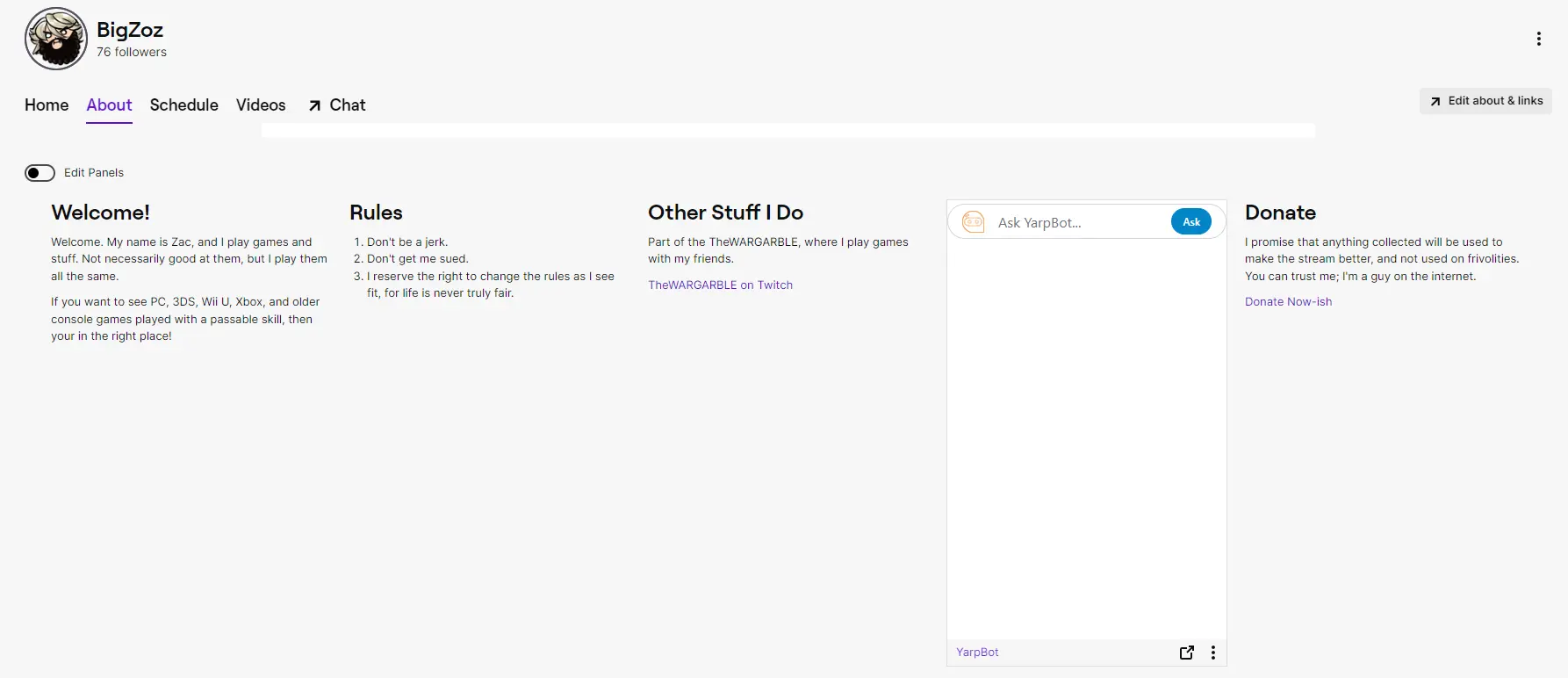Click the Other Stuff I Do heading
Screen dimensions: 1568x678
coord(725,213)
